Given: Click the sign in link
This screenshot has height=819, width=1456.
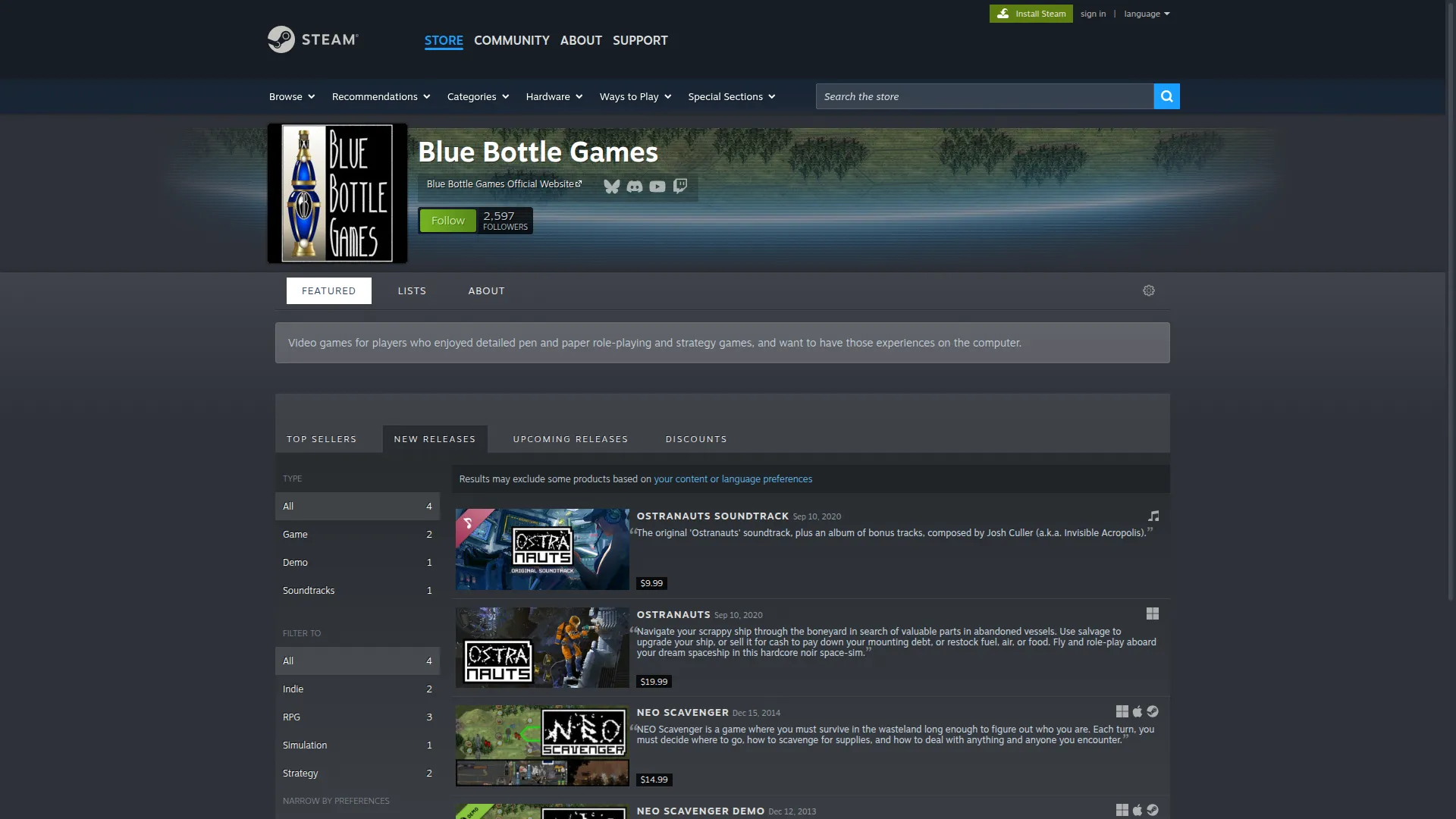Looking at the screenshot, I should (x=1093, y=14).
